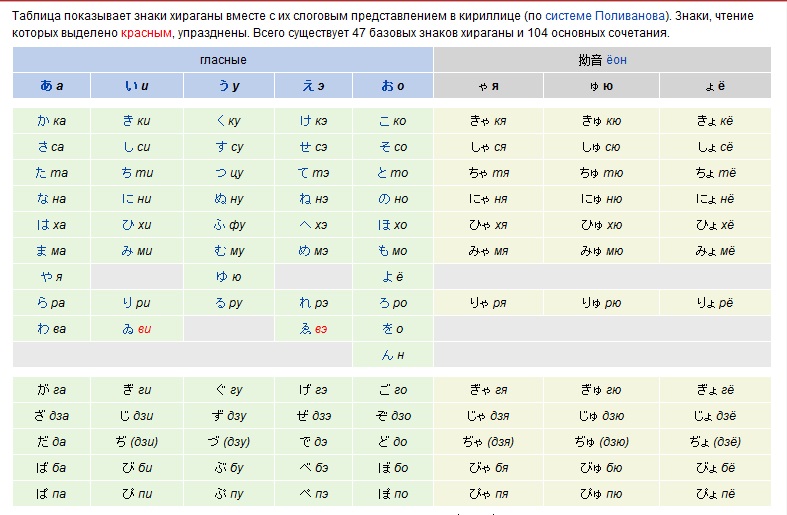Click the blue «ёон» link
Screen dimensions: 787x515
coord(616,60)
